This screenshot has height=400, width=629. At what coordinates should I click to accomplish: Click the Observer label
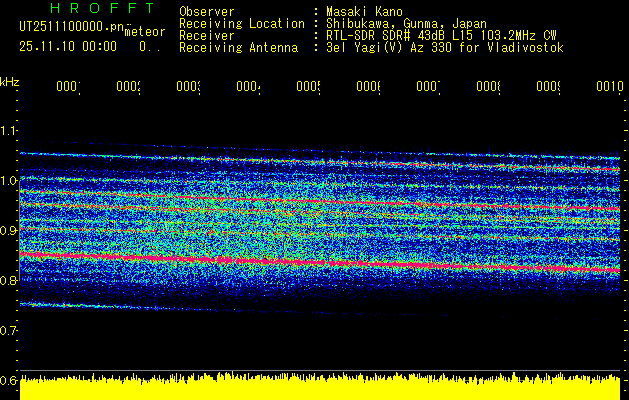[207, 12]
